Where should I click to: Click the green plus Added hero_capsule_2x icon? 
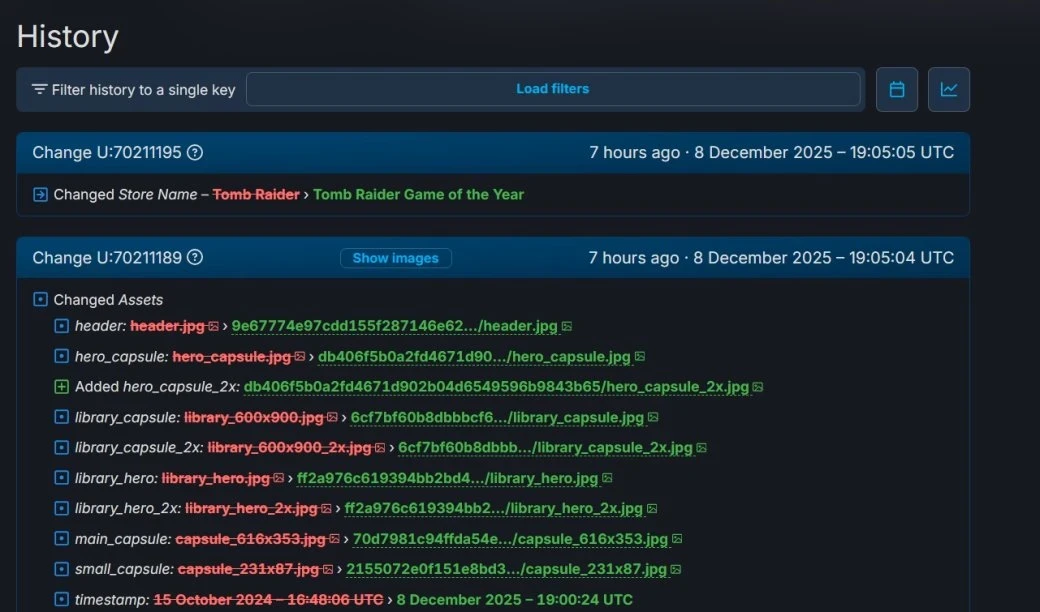(61, 387)
